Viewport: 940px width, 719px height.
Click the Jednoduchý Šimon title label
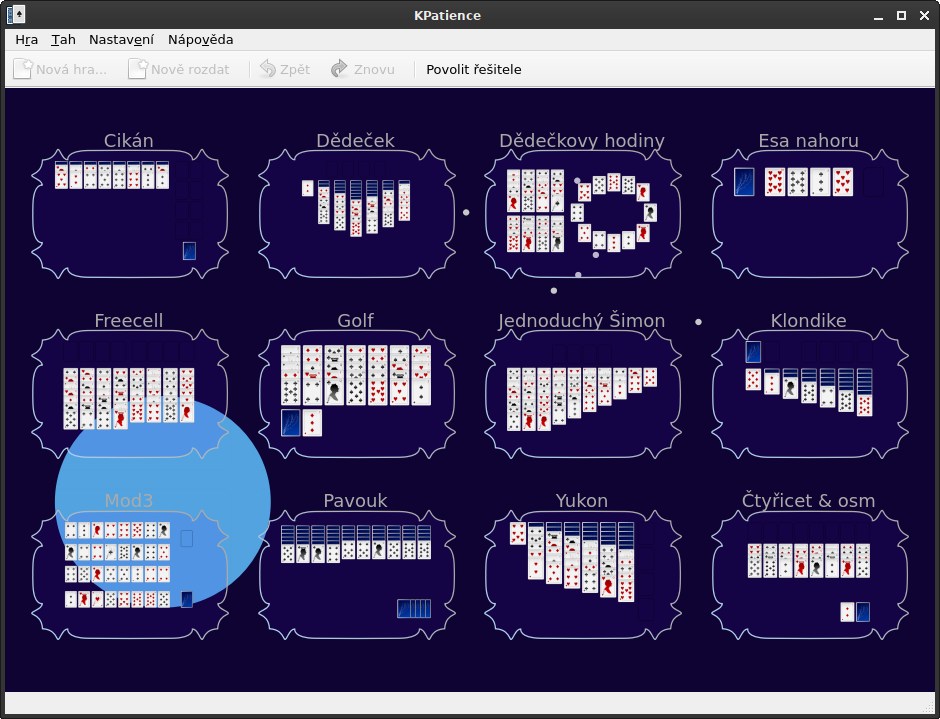582,320
